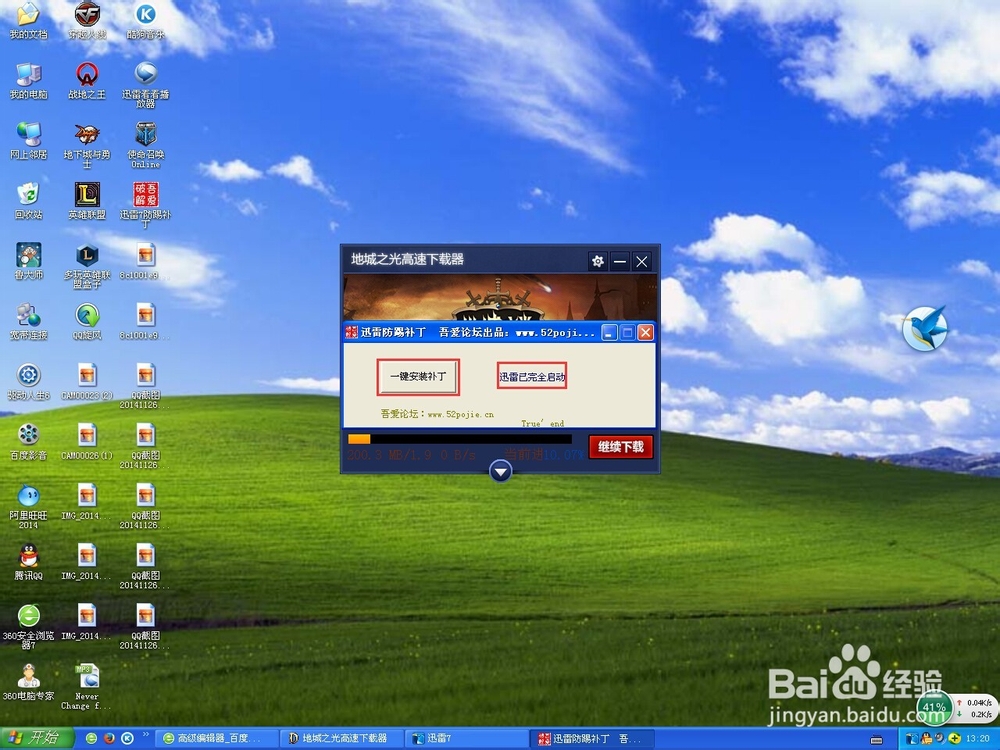The height and width of the screenshot is (750, 1000).
Task: Click the 迅雷已完全启动 status label
Action: (x=532, y=376)
